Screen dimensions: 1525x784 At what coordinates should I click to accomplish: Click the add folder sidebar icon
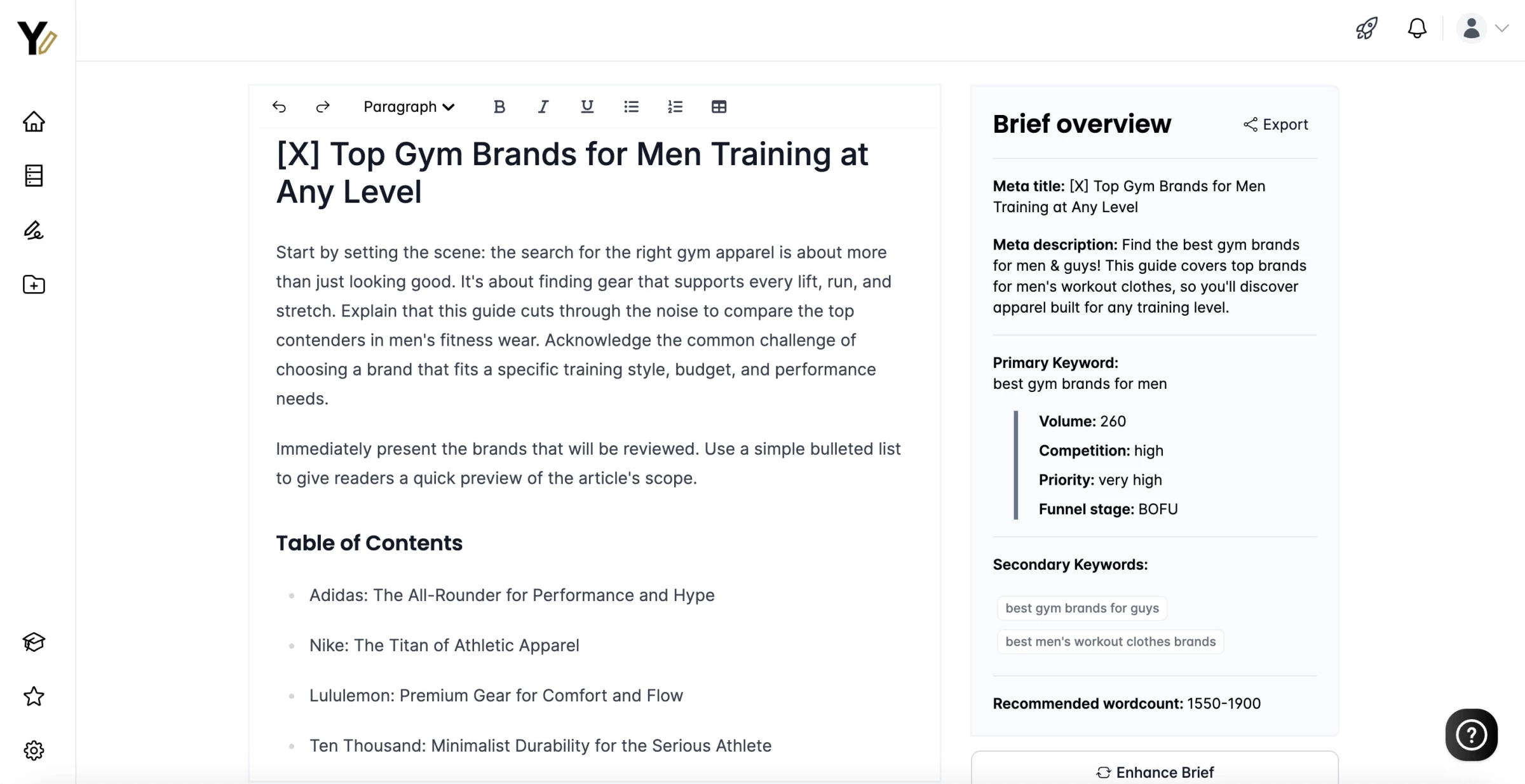(34, 285)
